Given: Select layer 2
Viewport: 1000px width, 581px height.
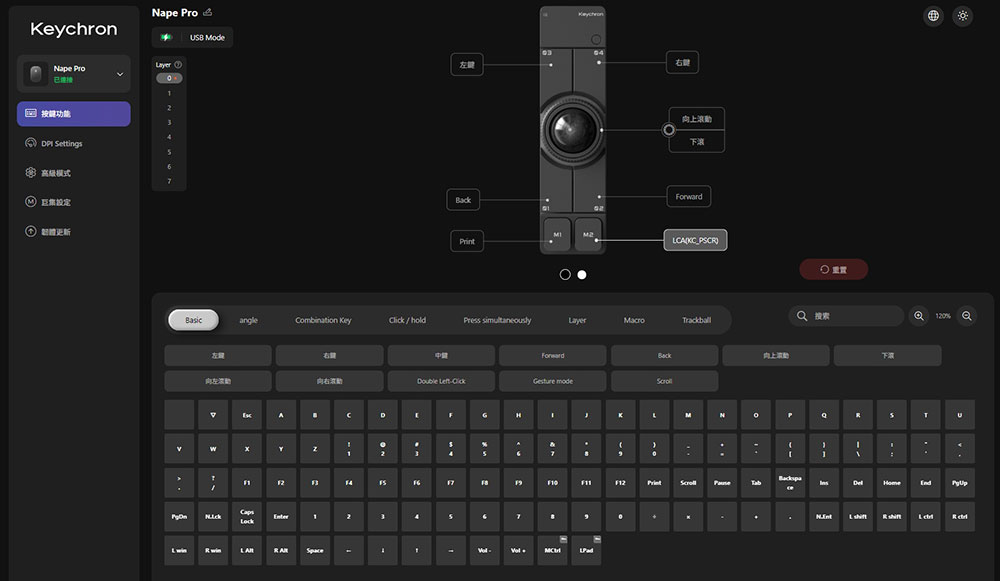Looking at the screenshot, I should pos(169,108).
